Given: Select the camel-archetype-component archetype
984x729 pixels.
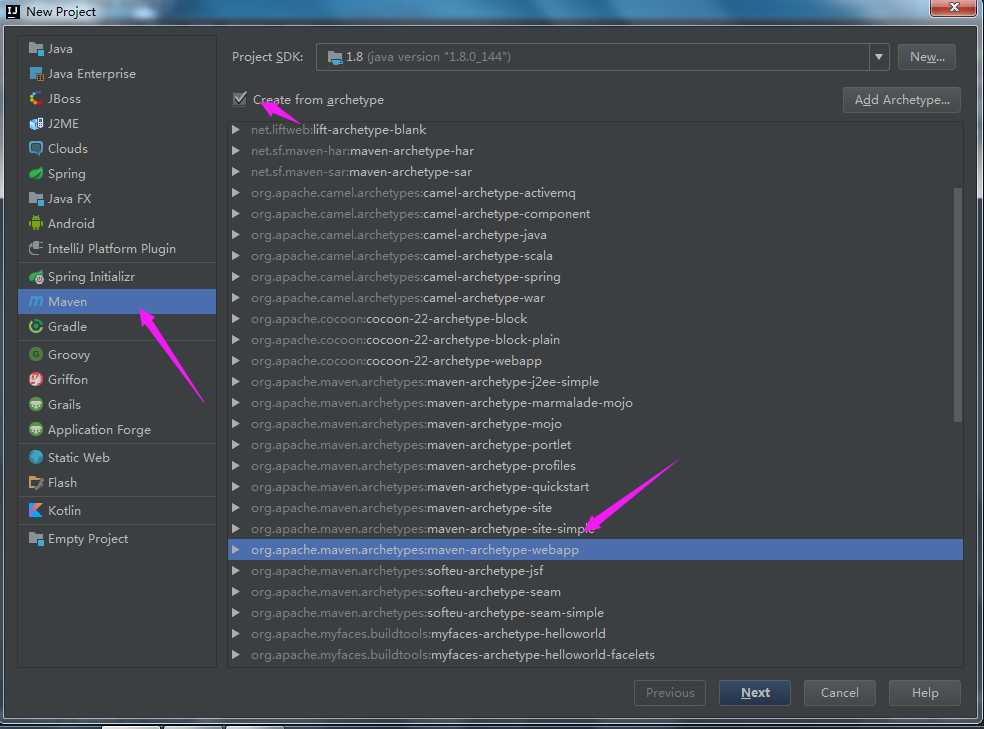Looking at the screenshot, I should point(595,214).
